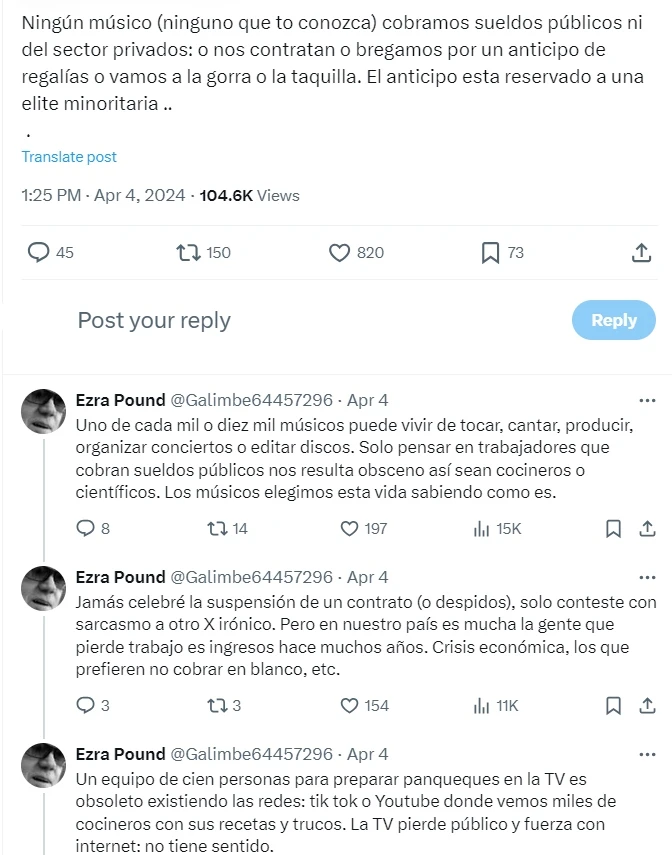This screenshot has height=855, width=672.
Task: Click Translate post link
Action: [x=69, y=157]
